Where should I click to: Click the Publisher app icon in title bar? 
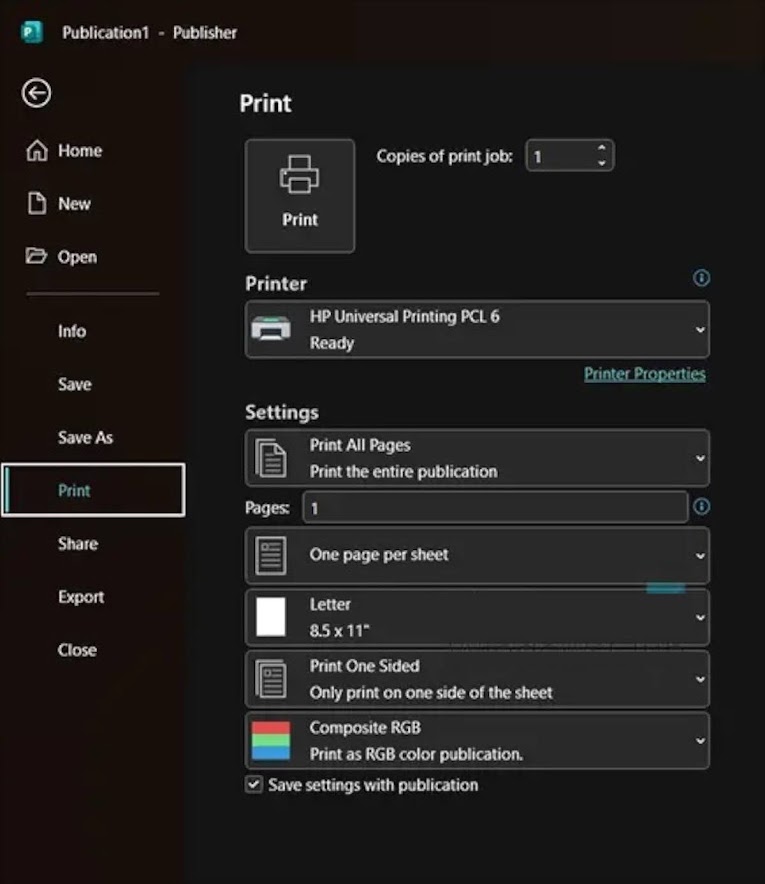point(32,32)
